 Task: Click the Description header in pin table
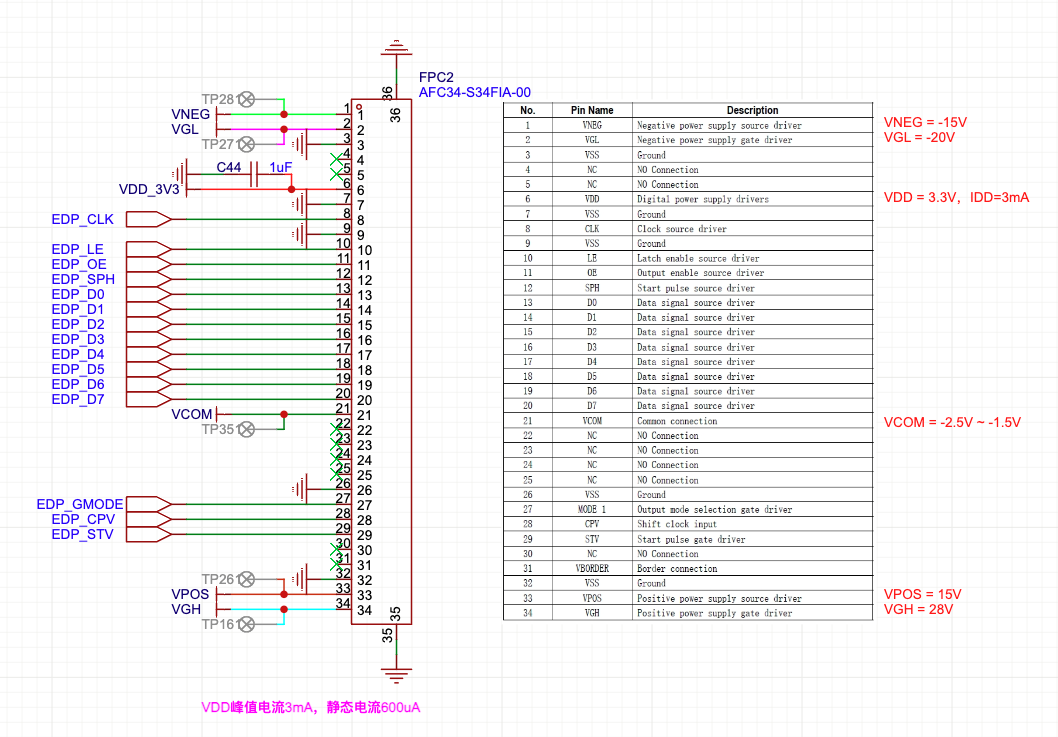point(752,110)
